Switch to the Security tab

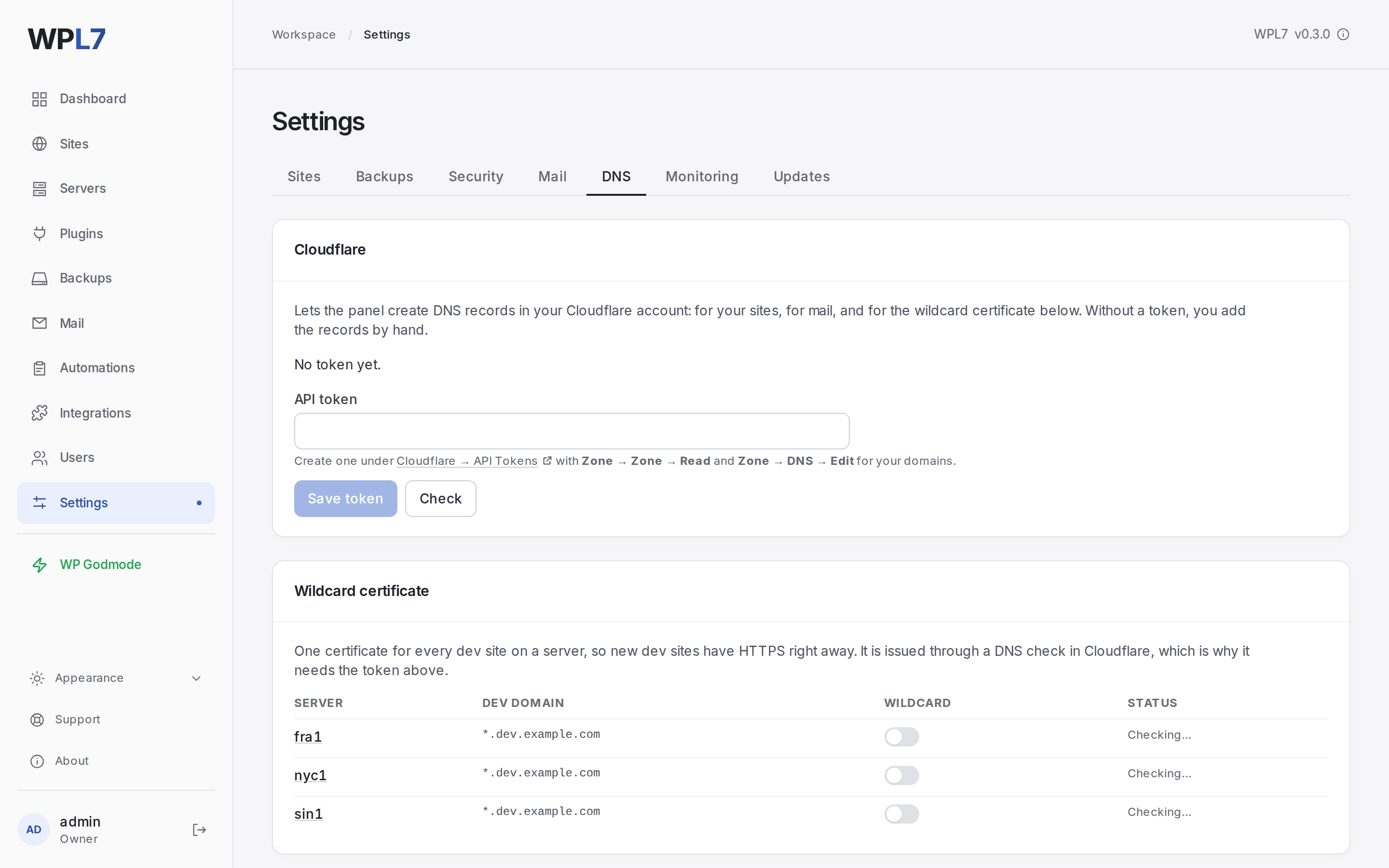tap(475, 176)
